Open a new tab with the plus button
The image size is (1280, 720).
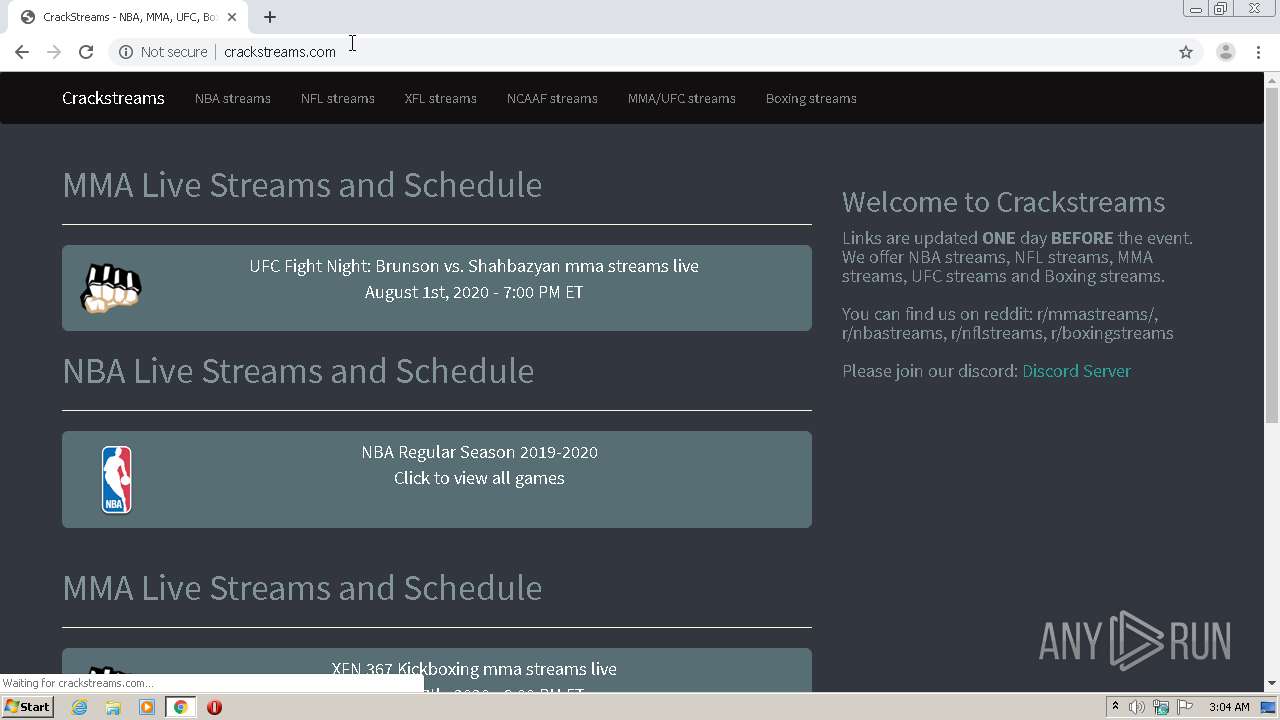click(270, 17)
